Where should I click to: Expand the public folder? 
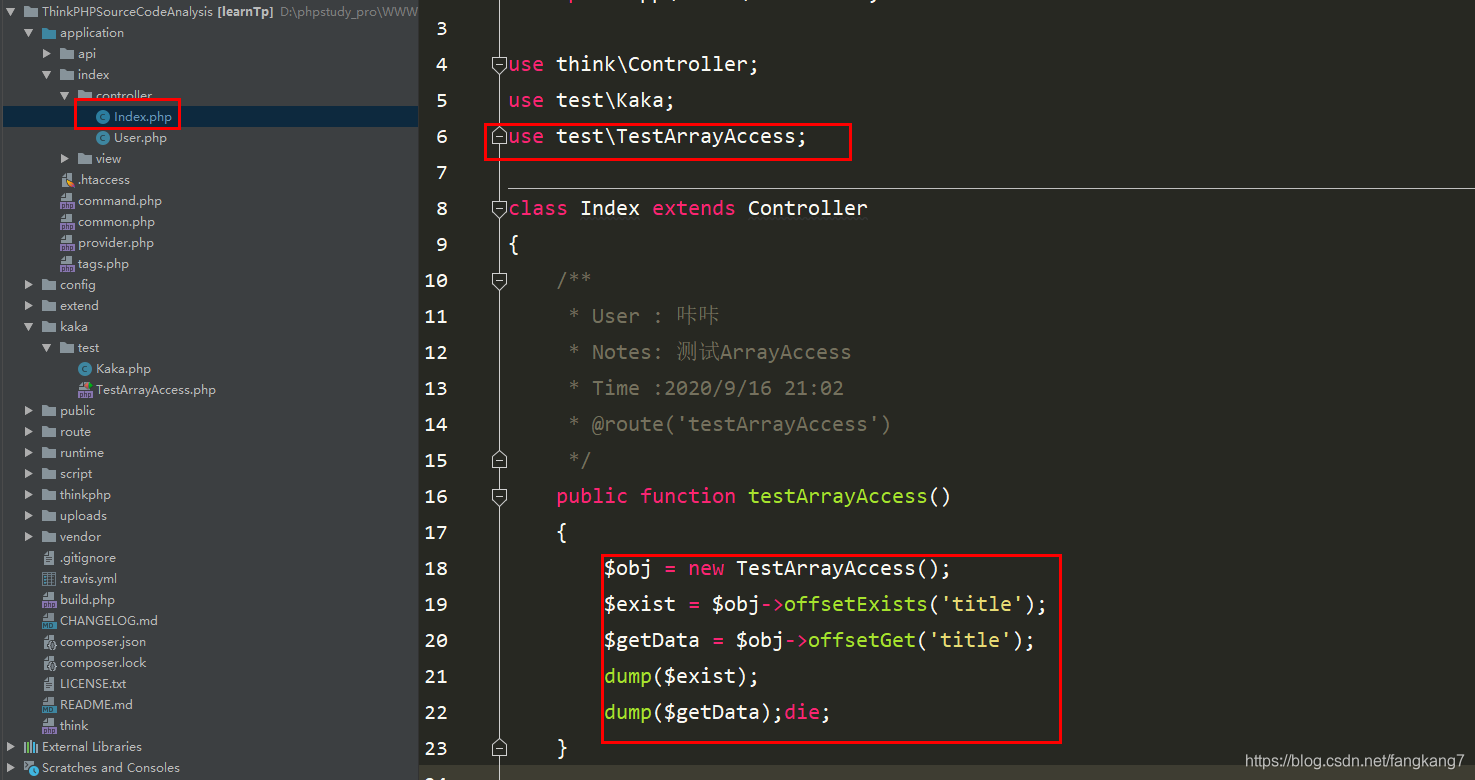point(29,411)
